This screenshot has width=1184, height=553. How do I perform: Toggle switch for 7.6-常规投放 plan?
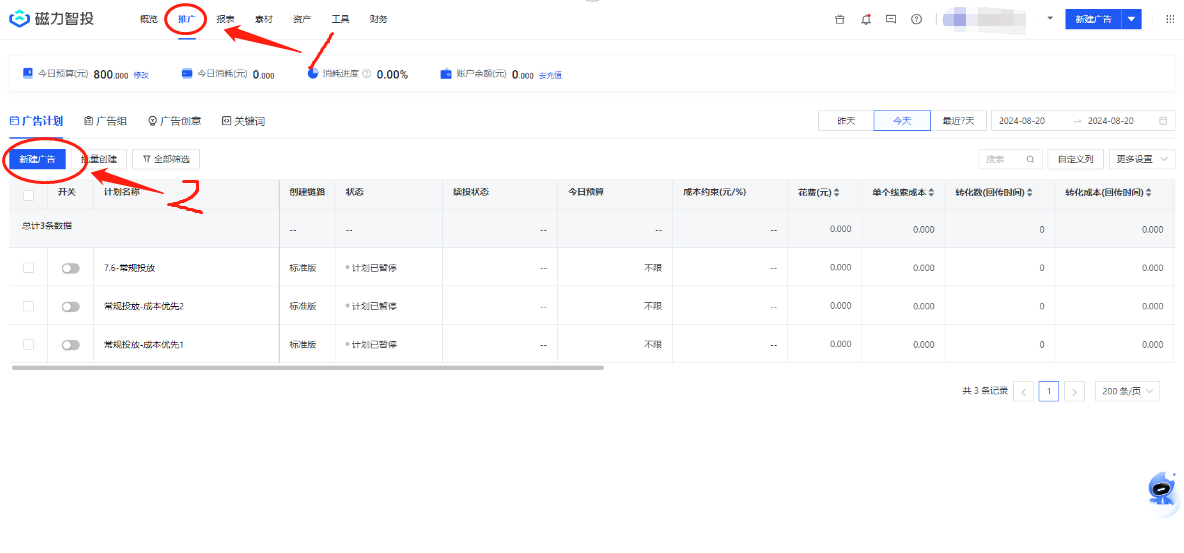coord(71,268)
